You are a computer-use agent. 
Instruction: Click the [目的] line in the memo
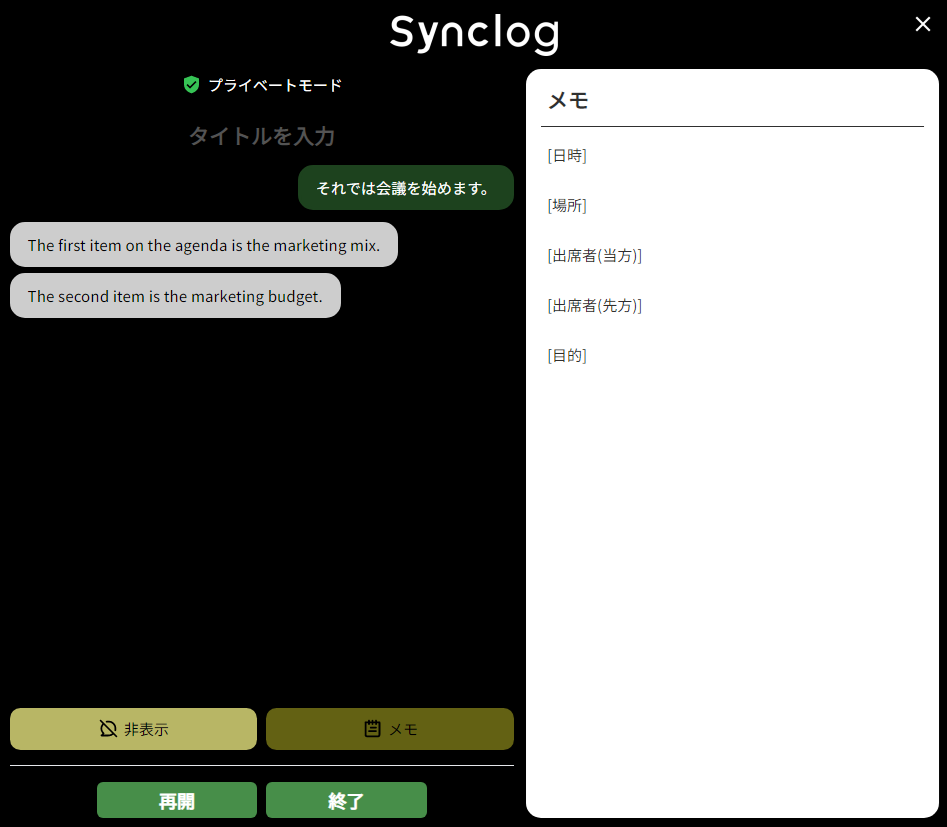[567, 355]
